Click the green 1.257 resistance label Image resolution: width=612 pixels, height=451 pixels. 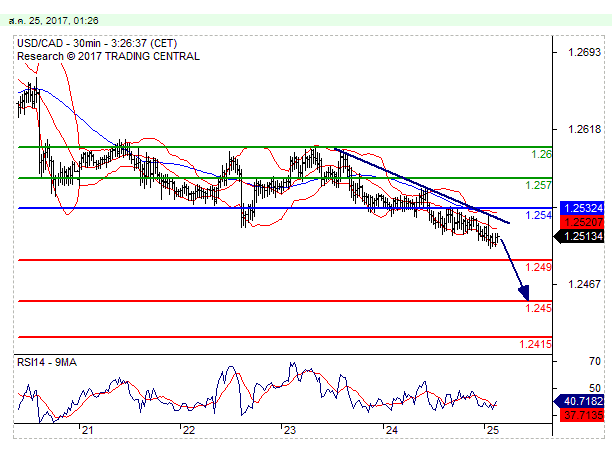539,185
